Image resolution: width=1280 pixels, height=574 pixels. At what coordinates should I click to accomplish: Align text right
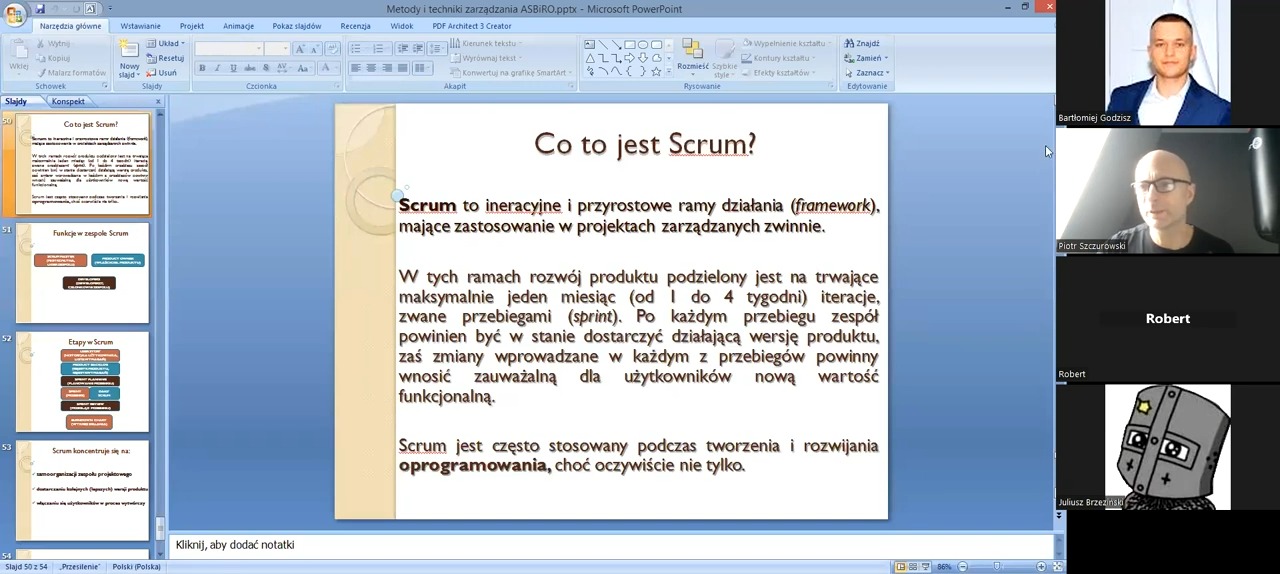click(x=387, y=68)
